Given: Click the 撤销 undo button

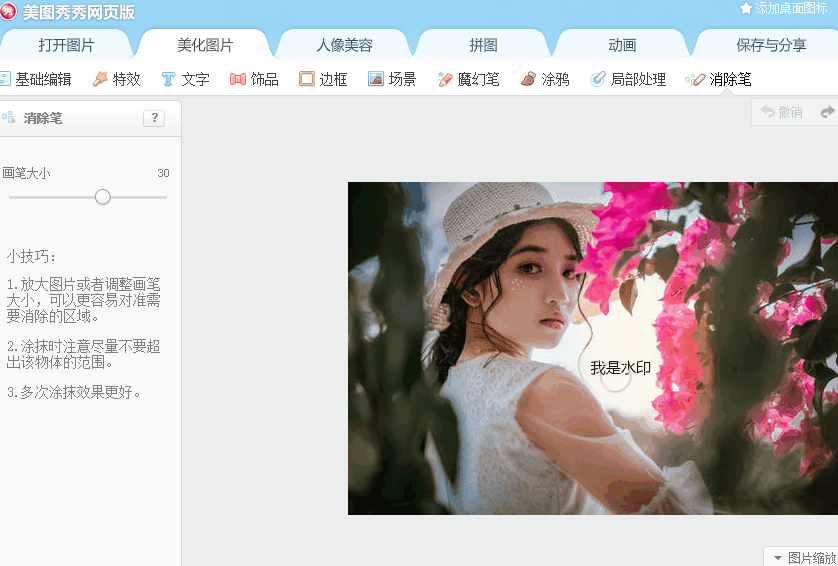Looking at the screenshot, I should click(x=781, y=112).
